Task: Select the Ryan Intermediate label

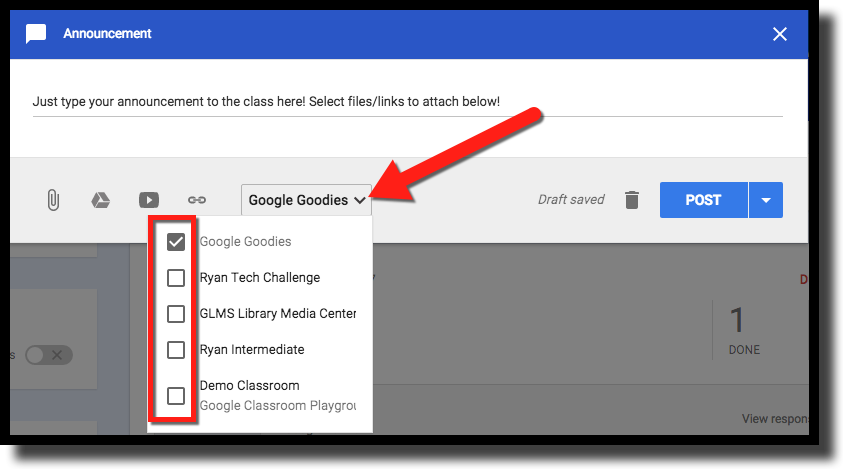Action: (x=252, y=350)
